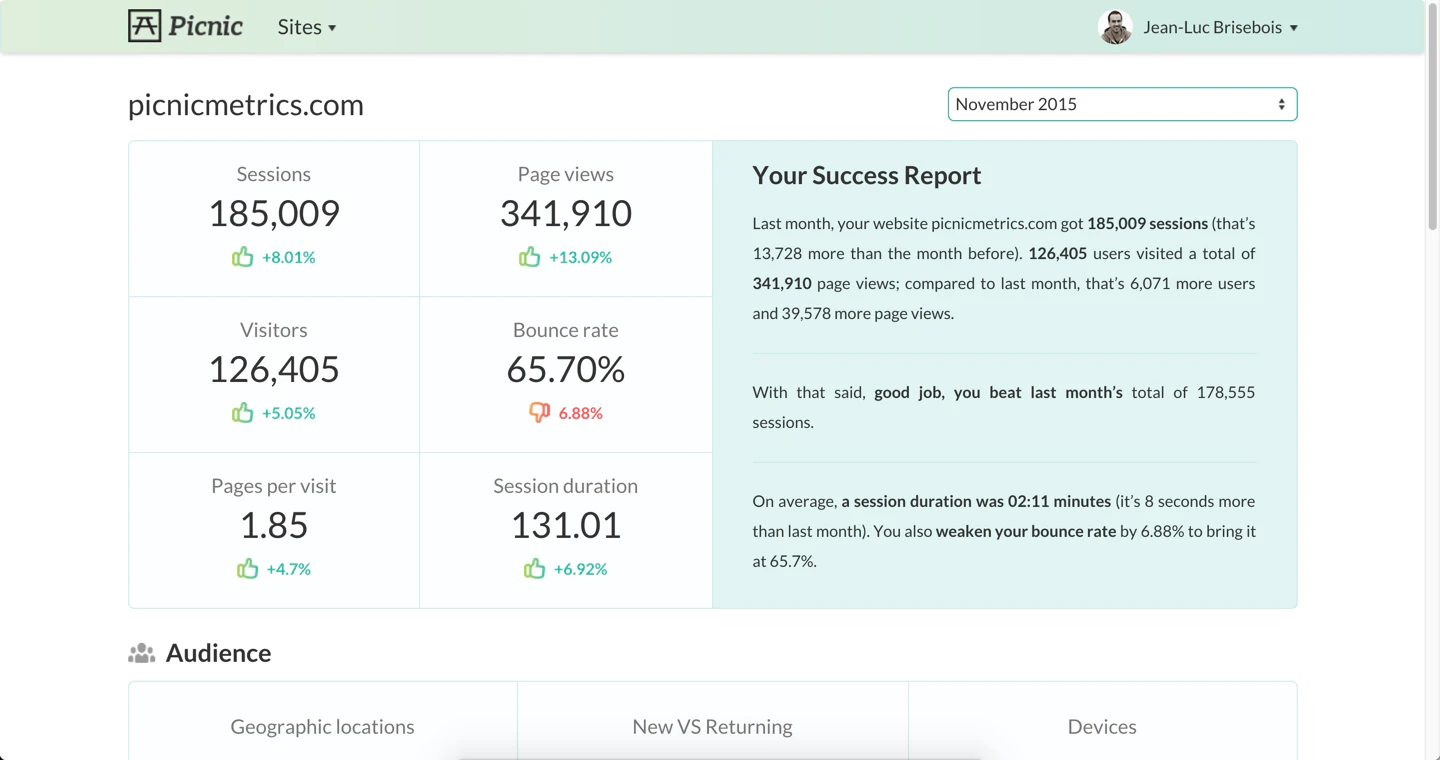
Task: Click the Bounce rate value 65.70%
Action: click(x=566, y=369)
